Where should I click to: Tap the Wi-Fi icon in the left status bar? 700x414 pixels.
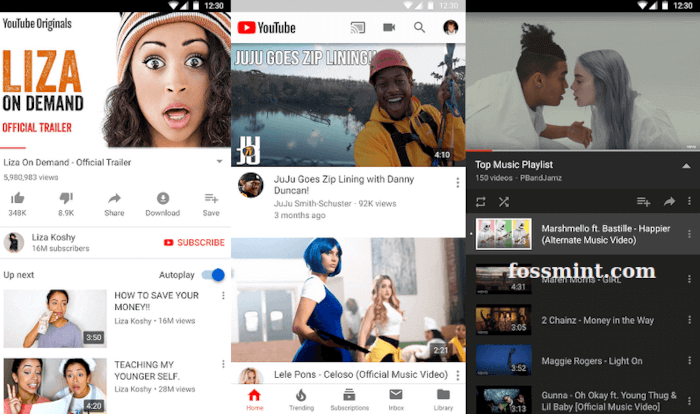(174, 5)
